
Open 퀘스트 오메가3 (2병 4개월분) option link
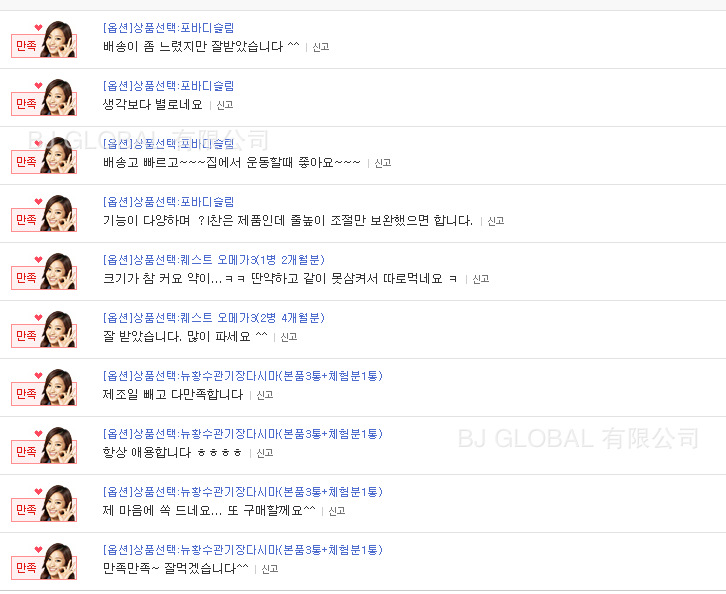(213, 318)
